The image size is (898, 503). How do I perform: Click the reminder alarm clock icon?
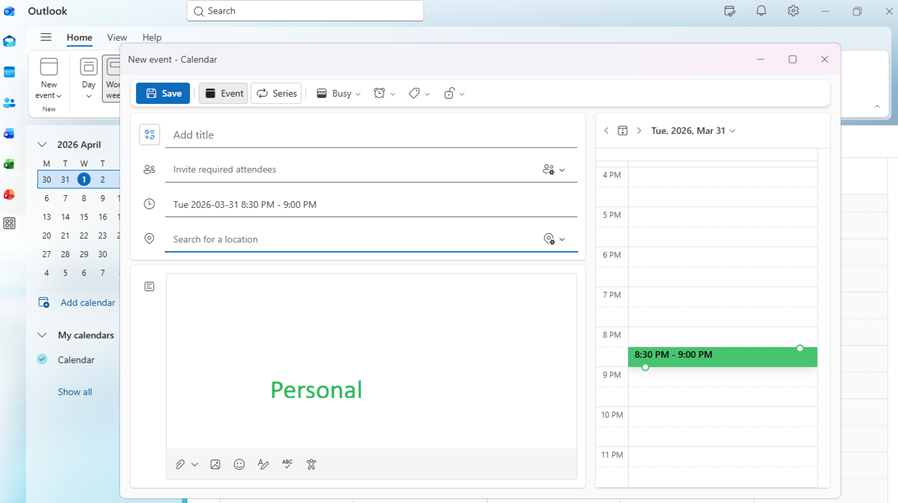[x=379, y=93]
